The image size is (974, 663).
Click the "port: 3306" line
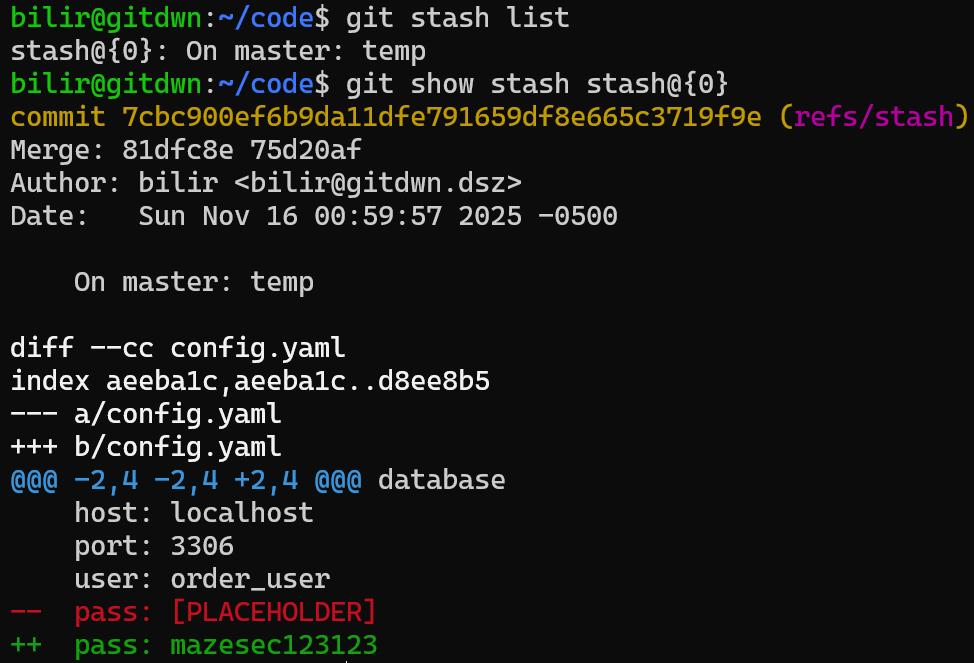[x=154, y=546]
